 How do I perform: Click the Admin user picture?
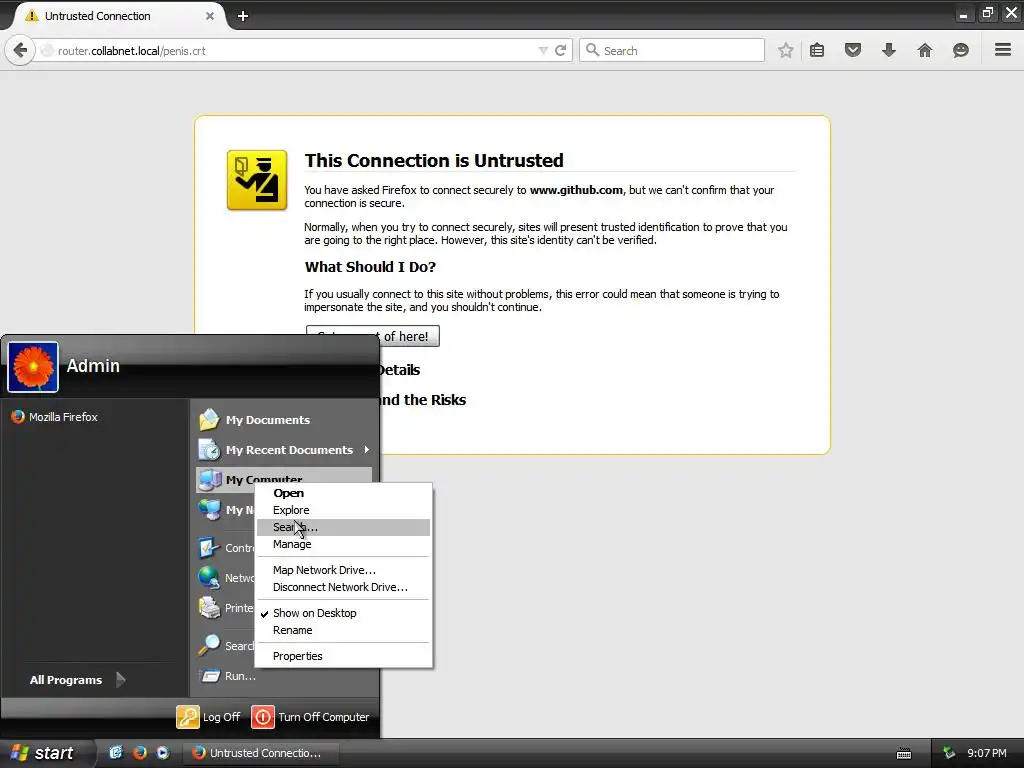[x=33, y=366]
